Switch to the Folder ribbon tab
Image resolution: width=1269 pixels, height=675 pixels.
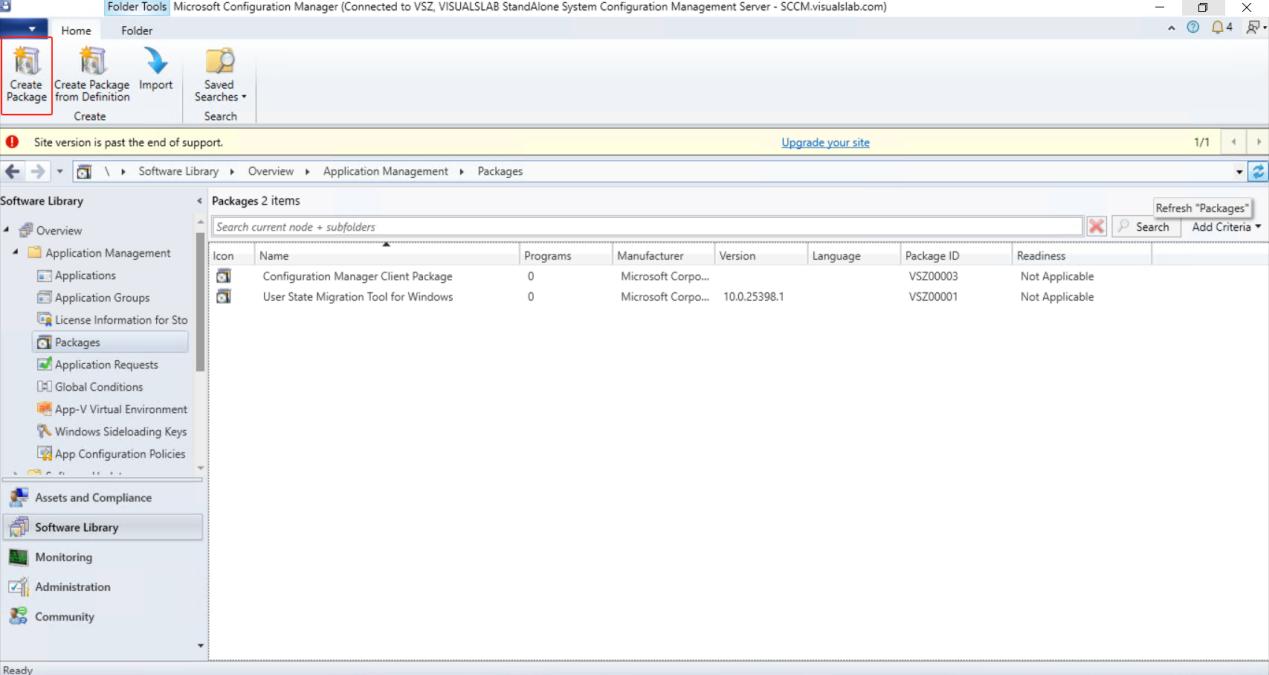137,31
